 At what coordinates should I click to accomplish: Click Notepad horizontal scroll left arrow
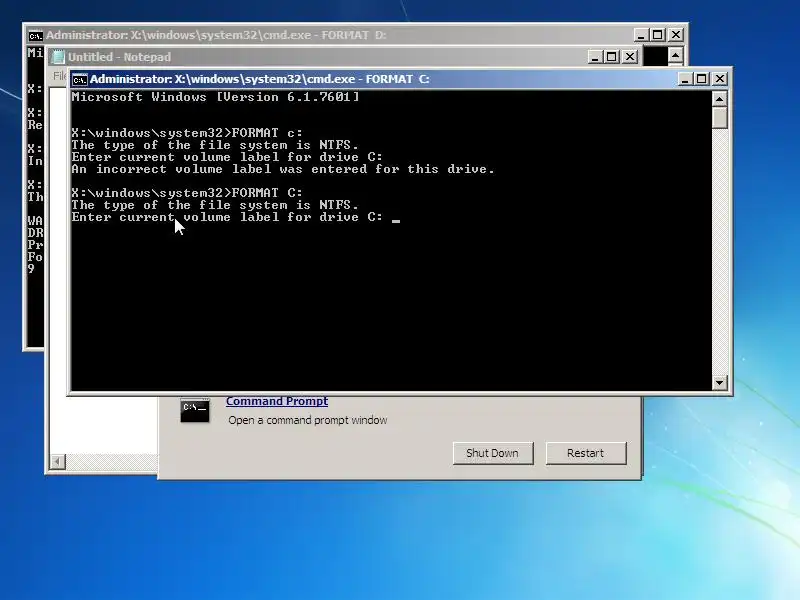tap(58, 462)
